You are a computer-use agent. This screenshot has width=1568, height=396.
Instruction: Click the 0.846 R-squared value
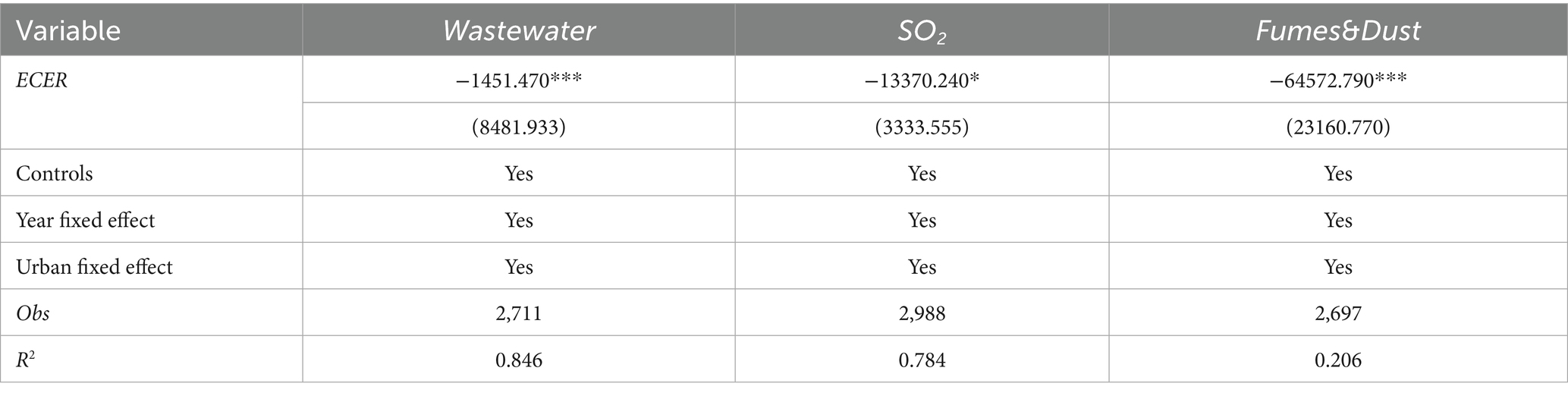click(x=519, y=360)
